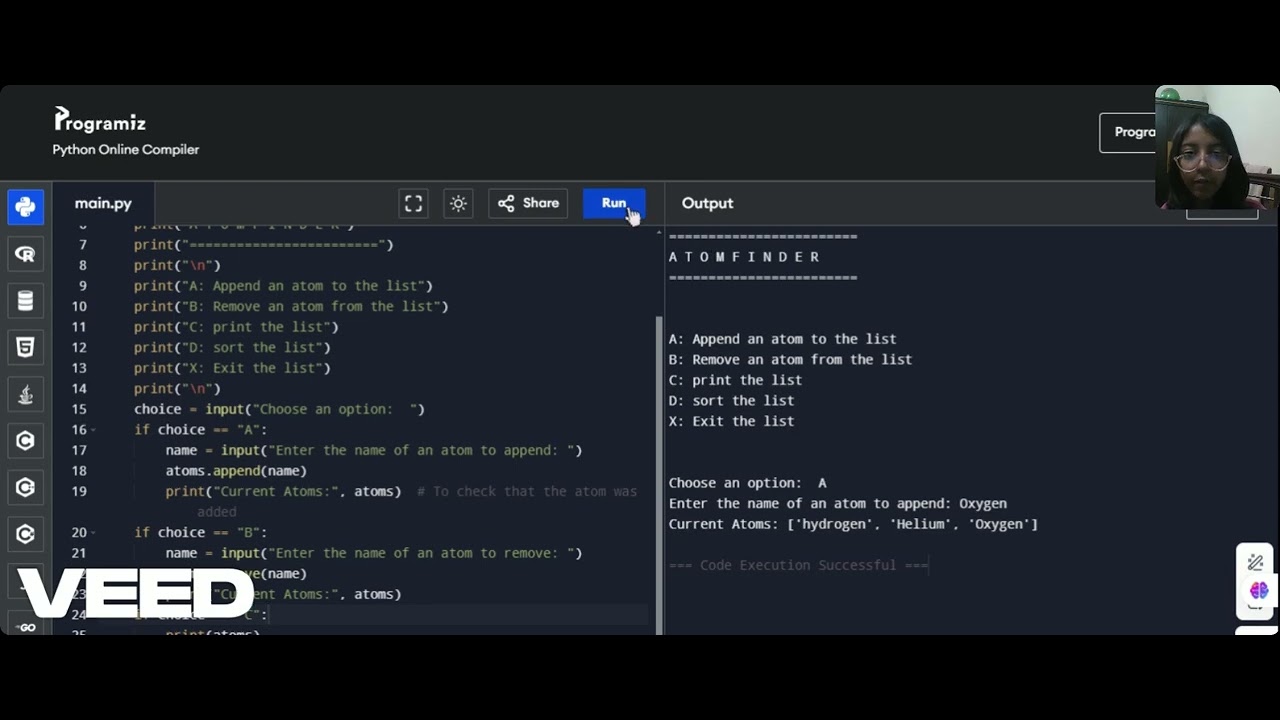Select the Python language icon in sidebar
Image resolution: width=1280 pixels, height=720 pixels.
tap(26, 207)
